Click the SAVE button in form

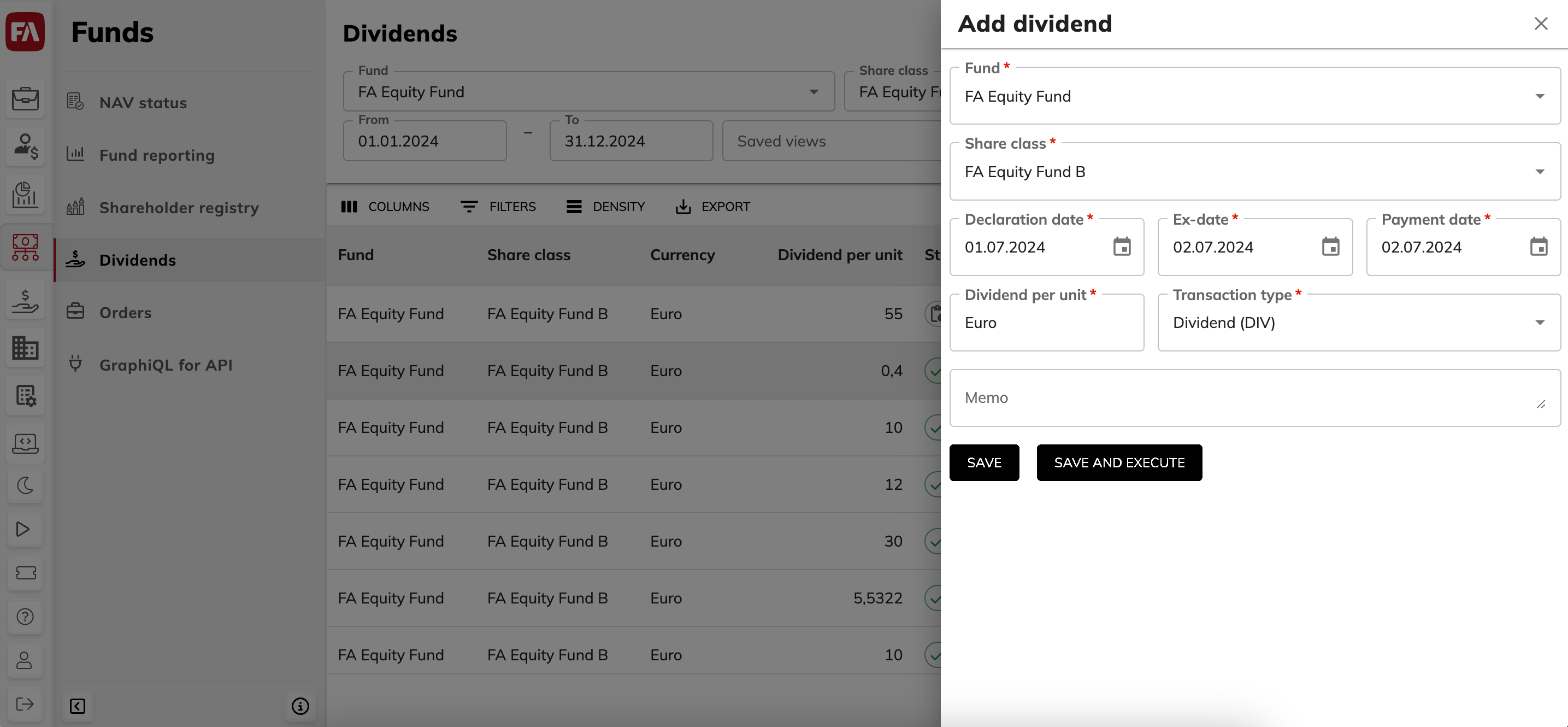(984, 462)
